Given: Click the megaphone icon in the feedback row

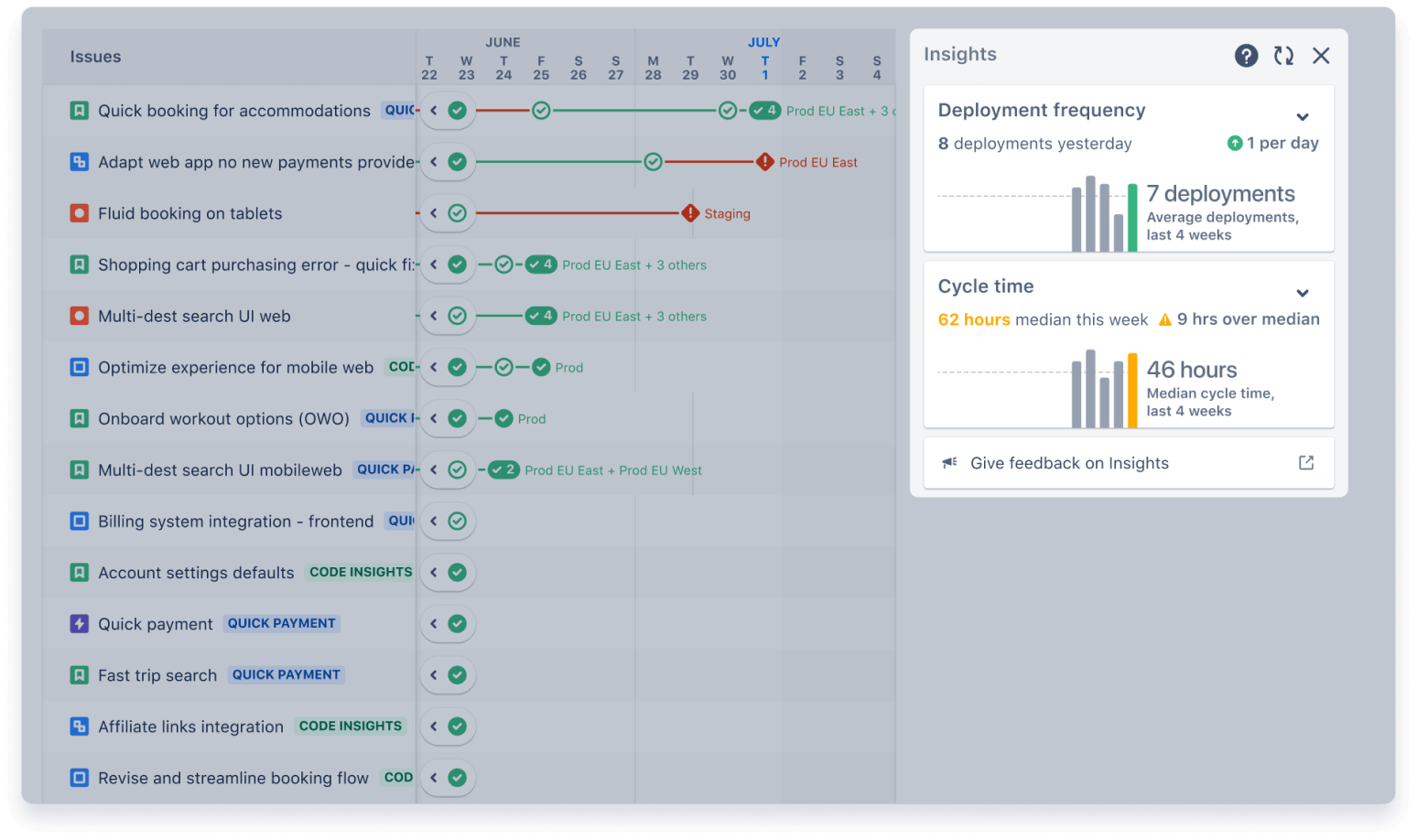Looking at the screenshot, I should (x=948, y=462).
